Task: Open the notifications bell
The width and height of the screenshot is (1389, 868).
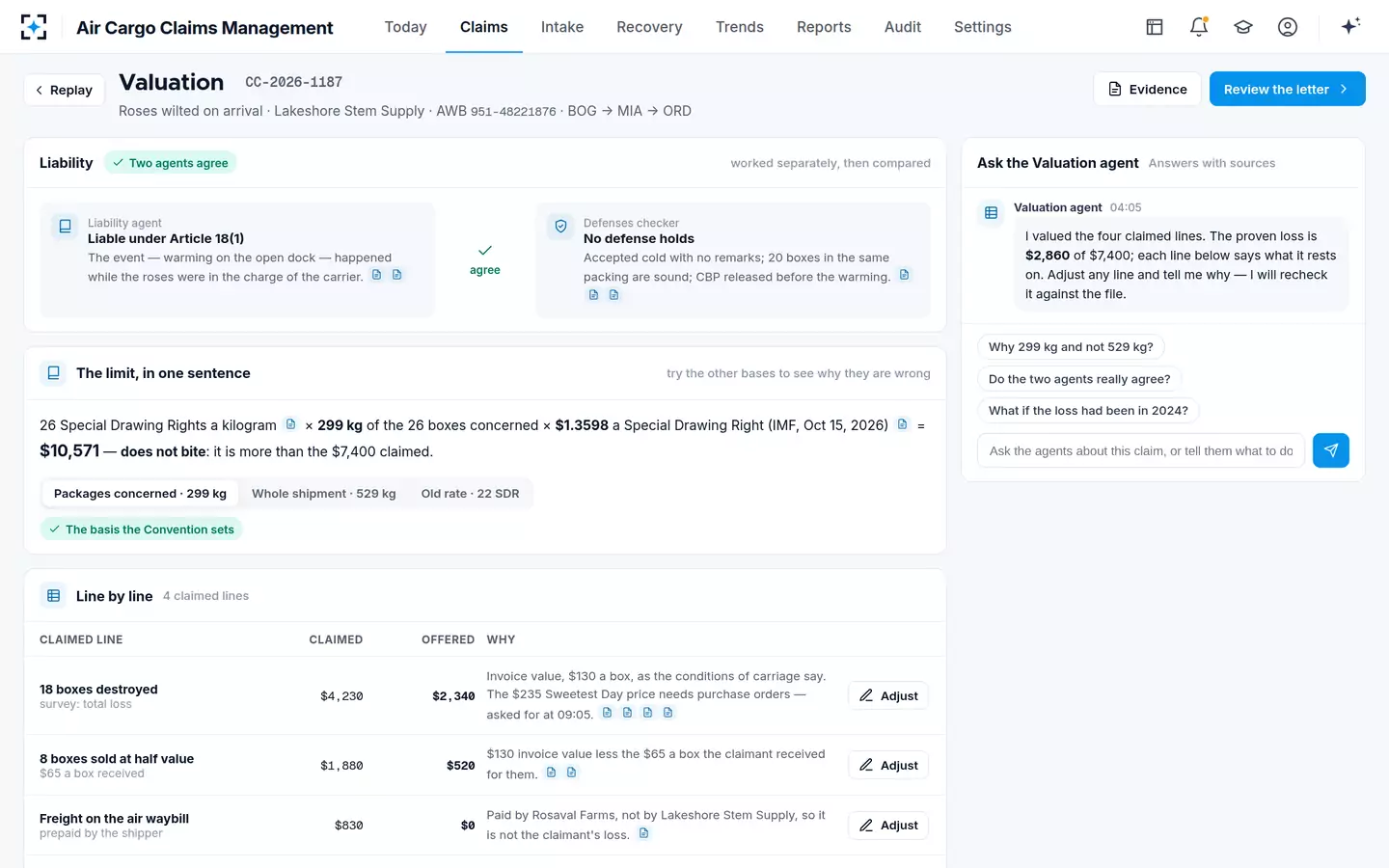Action: click(x=1199, y=27)
